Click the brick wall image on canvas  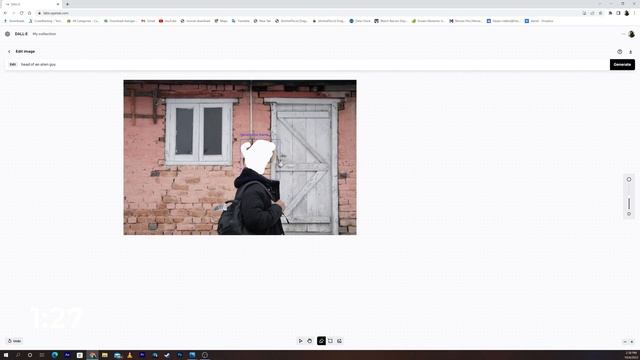240,157
